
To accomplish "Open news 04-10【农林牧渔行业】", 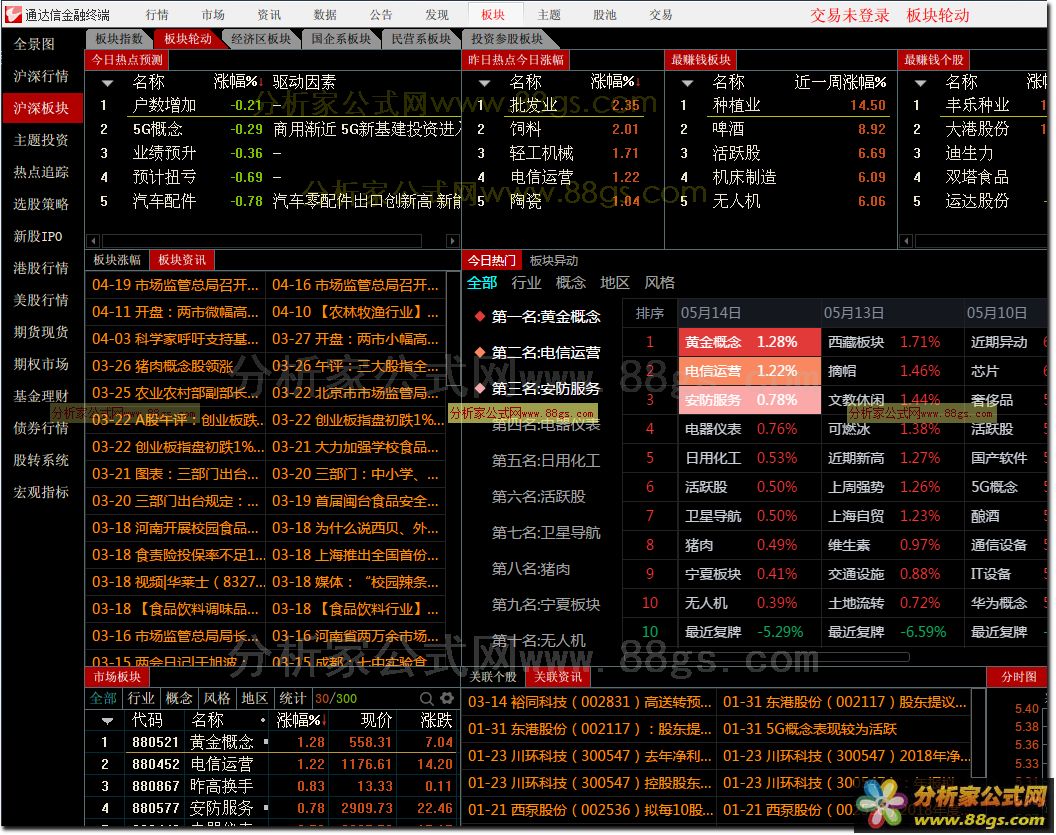I will [x=355, y=312].
